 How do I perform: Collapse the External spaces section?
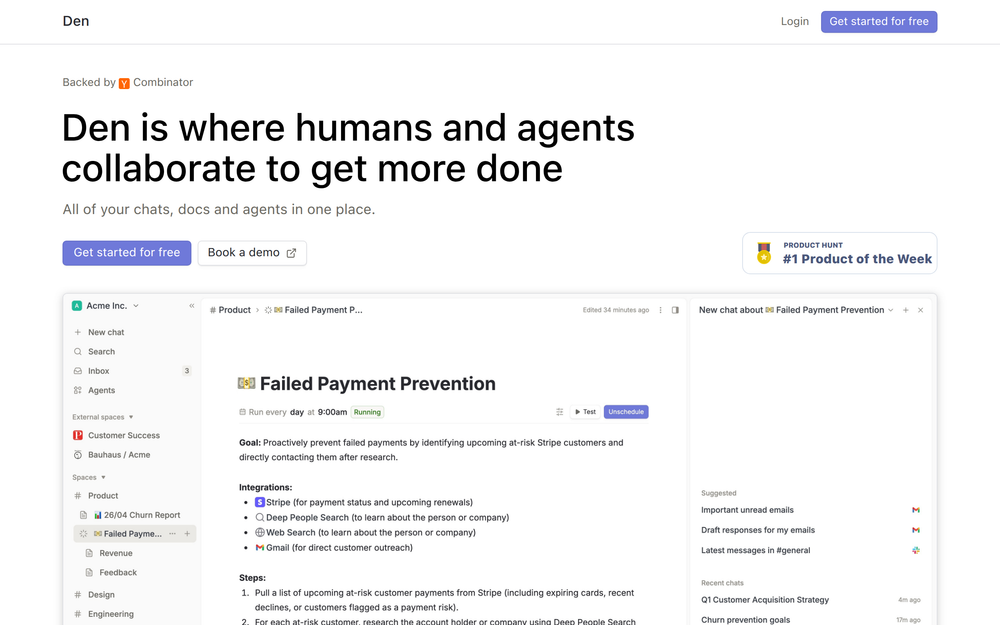point(103,417)
